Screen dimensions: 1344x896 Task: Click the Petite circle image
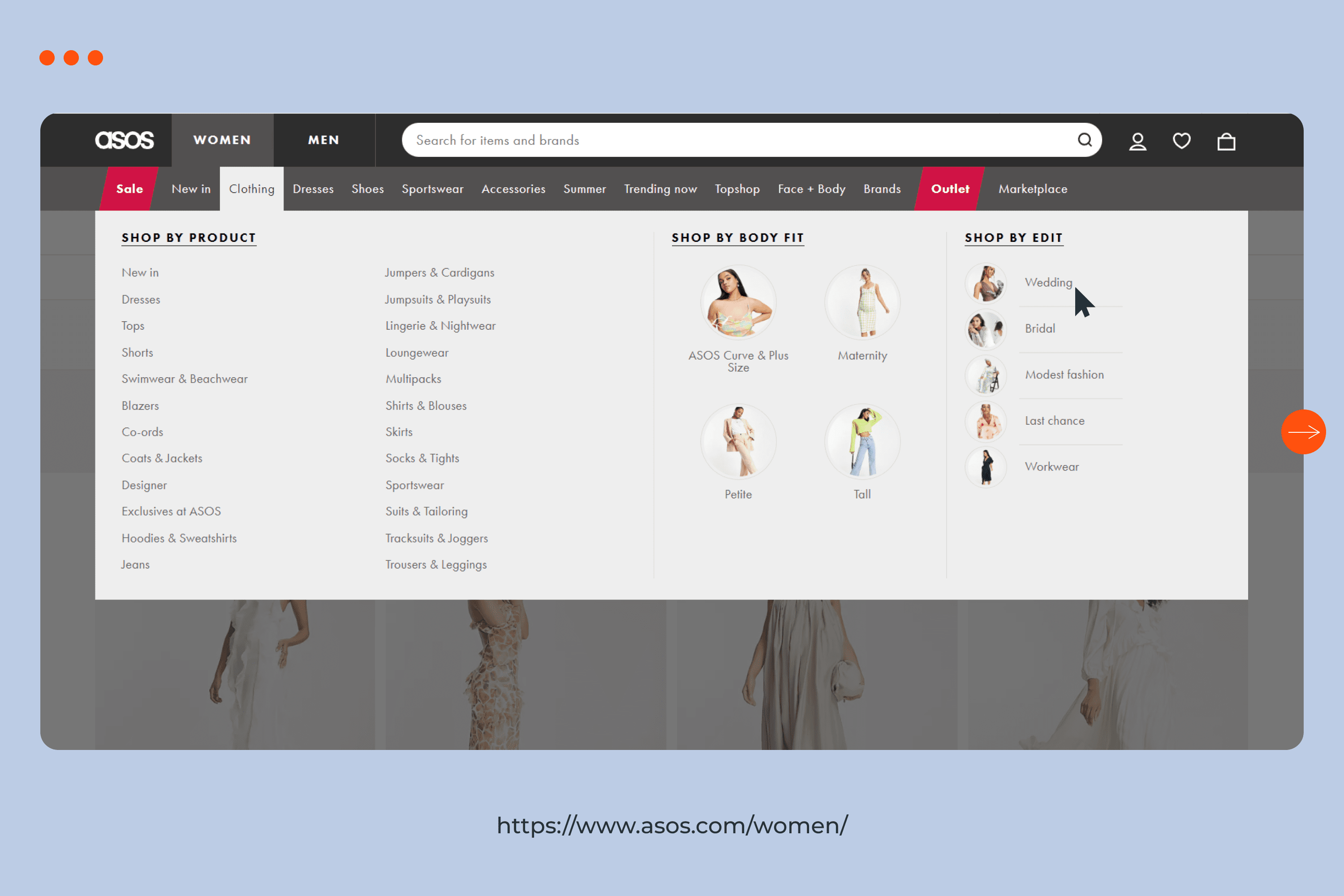tap(738, 441)
